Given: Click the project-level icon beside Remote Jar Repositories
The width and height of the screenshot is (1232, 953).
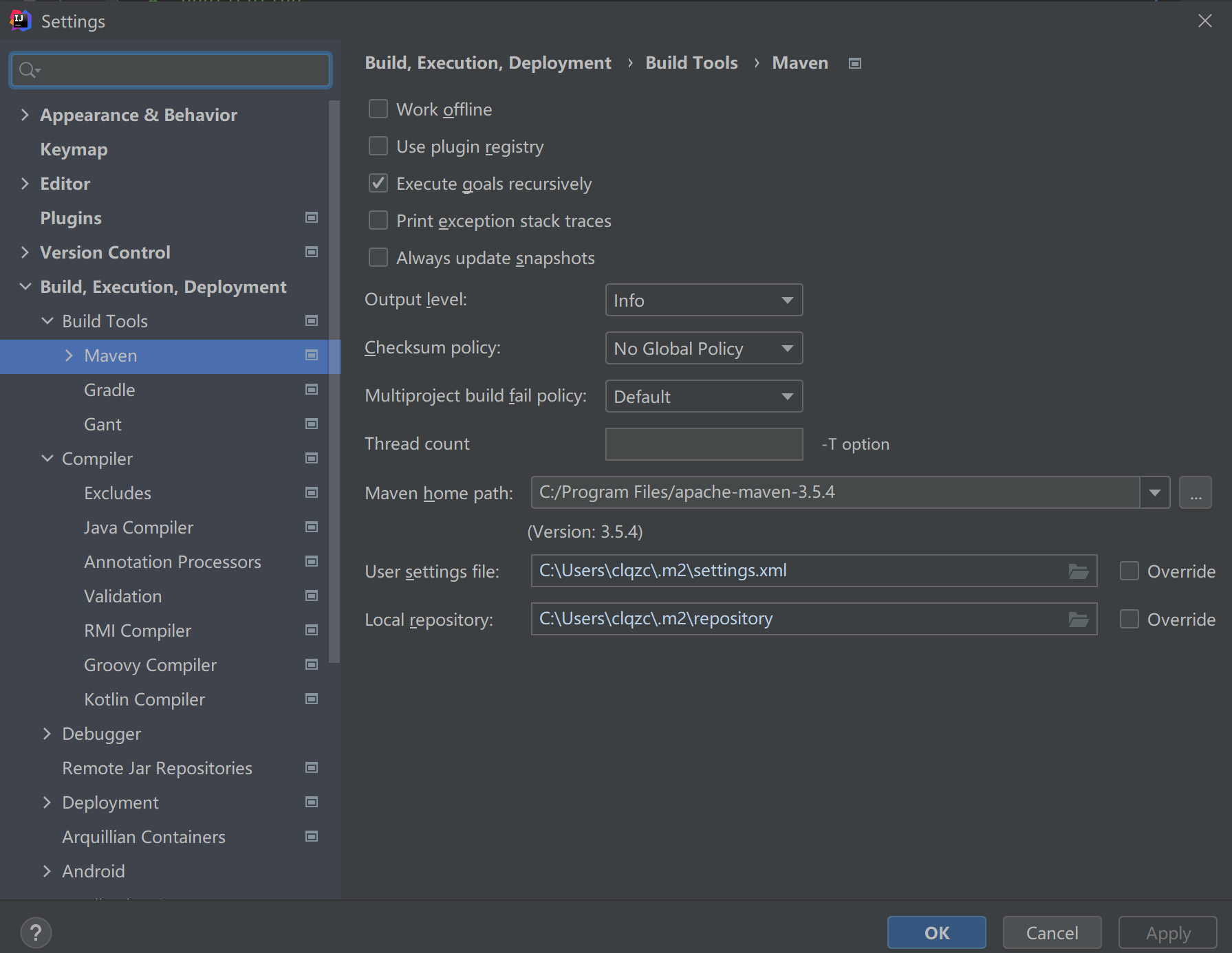Looking at the screenshot, I should (312, 768).
